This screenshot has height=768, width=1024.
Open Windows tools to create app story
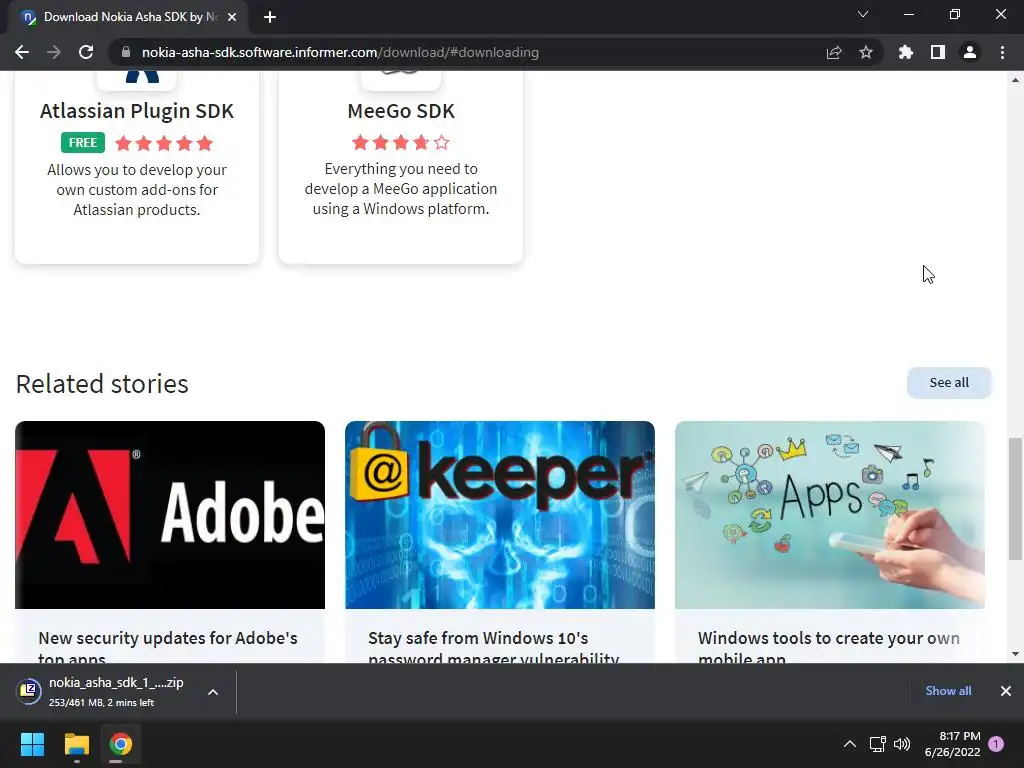click(829, 646)
